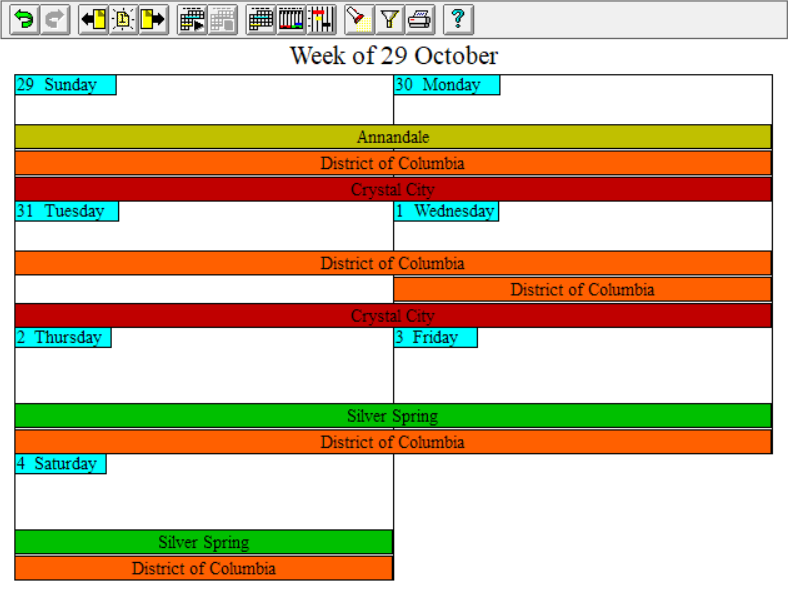Click the Wednesday-only District of Columbia bar
788x594 pixels.
coord(582,289)
